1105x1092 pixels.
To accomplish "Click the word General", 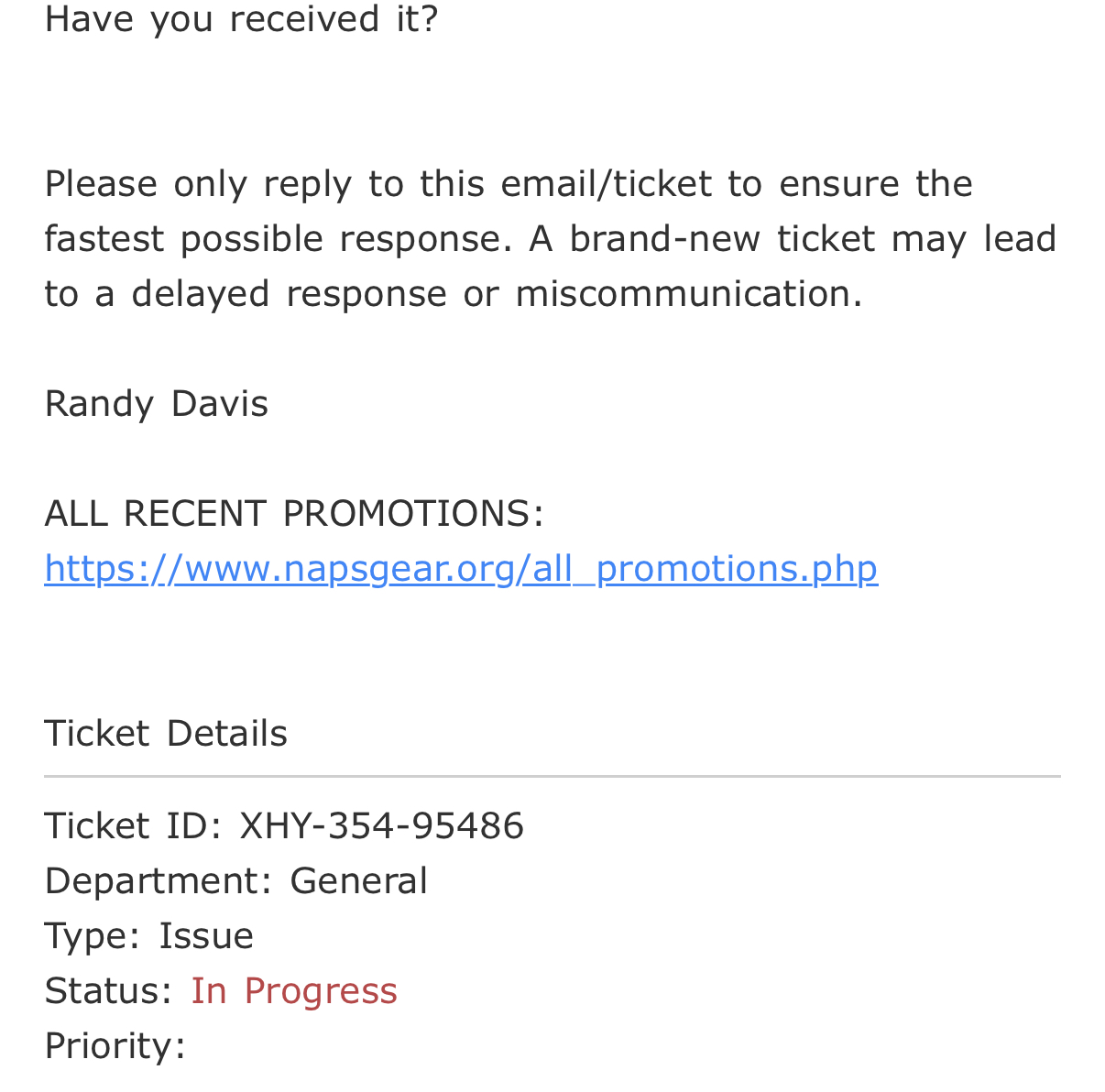I will point(359,880).
